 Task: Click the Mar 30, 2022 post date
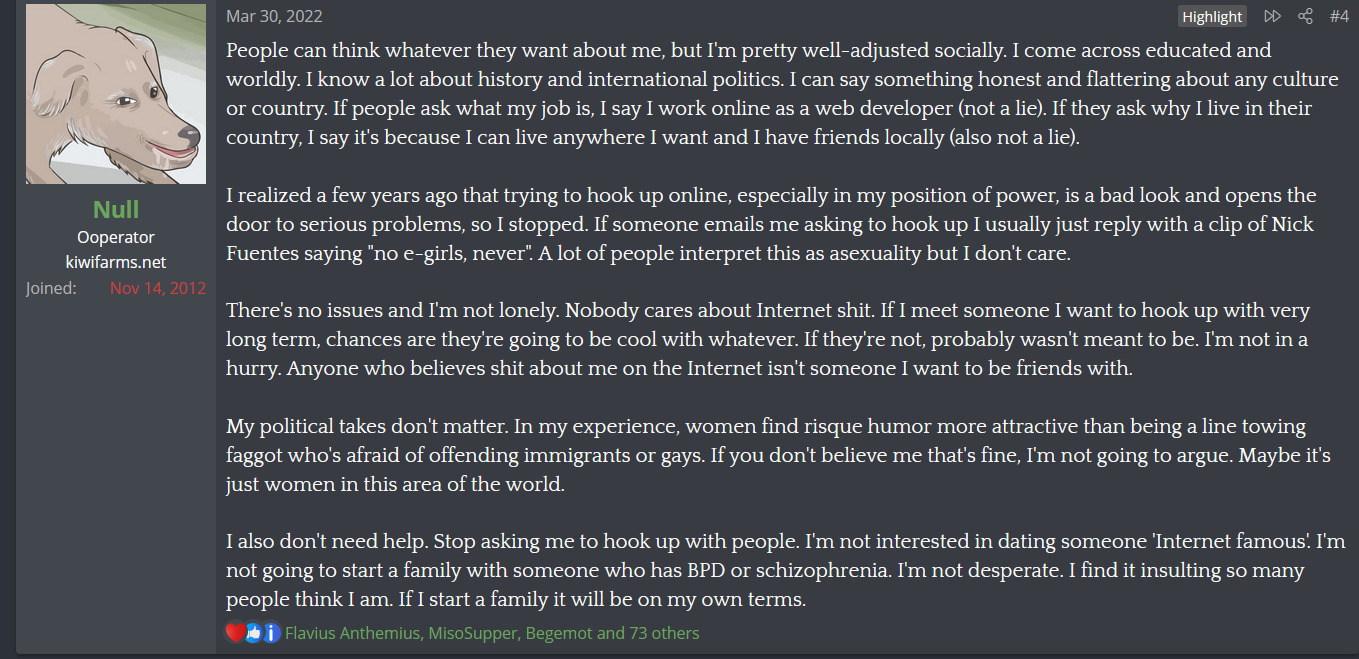(274, 16)
